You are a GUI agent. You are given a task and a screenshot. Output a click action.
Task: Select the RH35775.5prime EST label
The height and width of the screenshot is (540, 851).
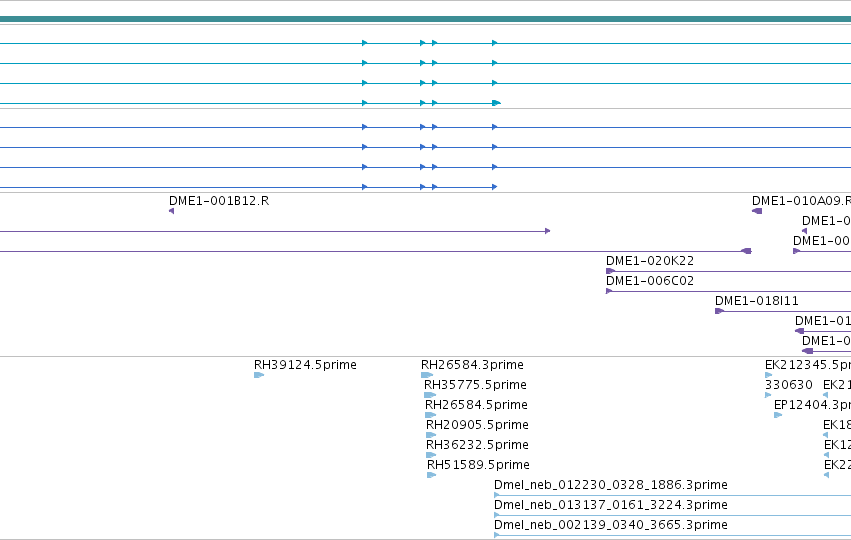click(475, 385)
